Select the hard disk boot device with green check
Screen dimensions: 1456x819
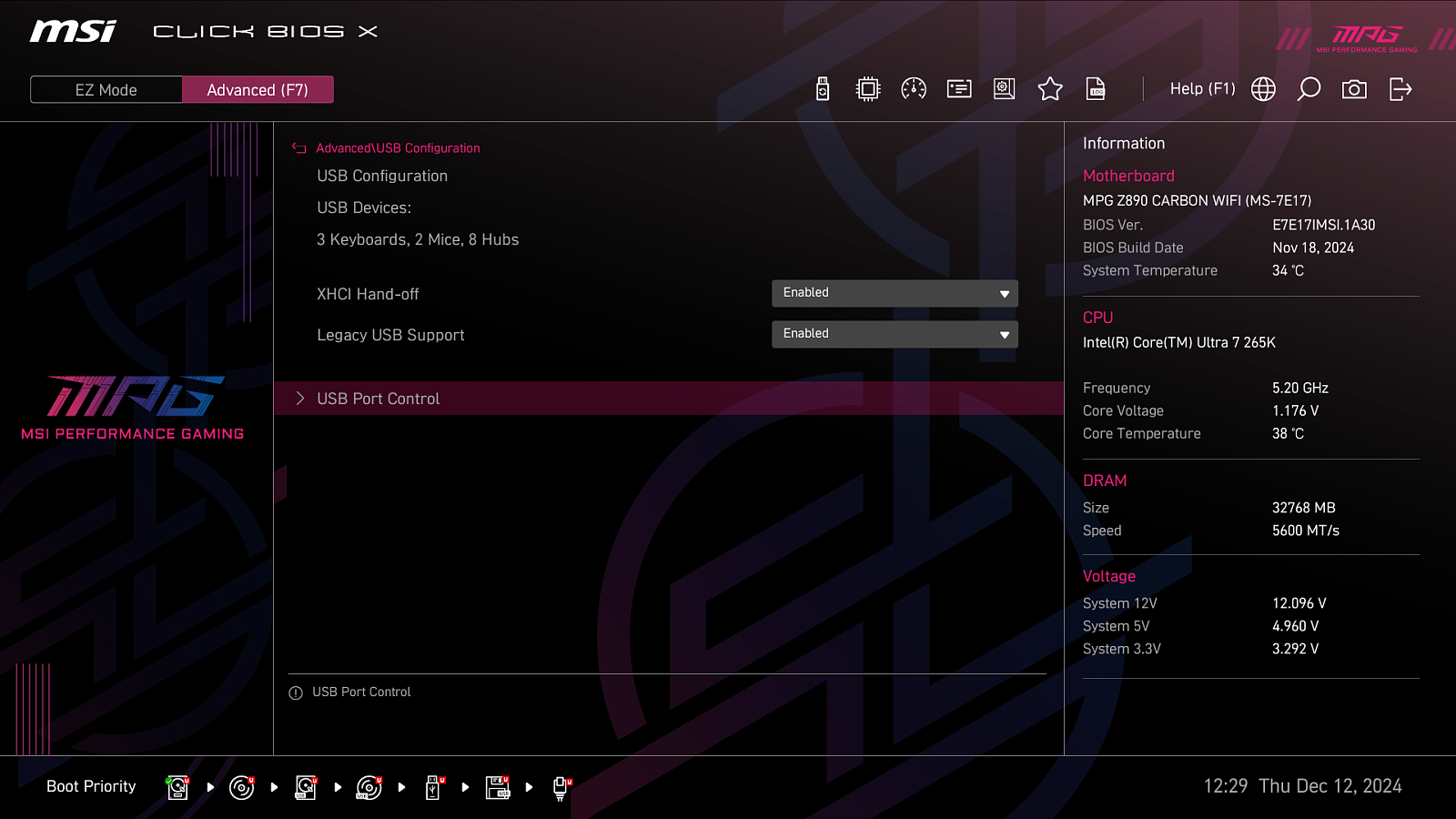pos(178,787)
